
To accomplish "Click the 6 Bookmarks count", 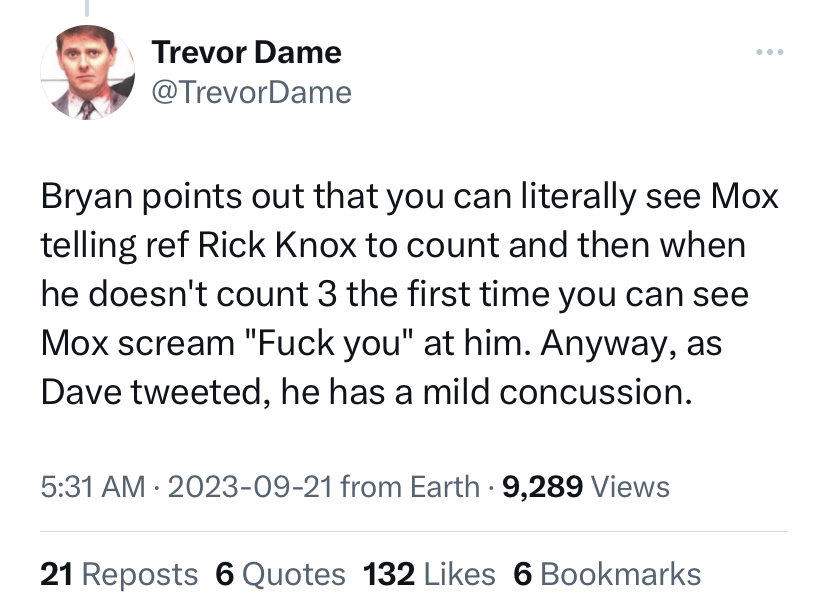I will (x=606, y=574).
